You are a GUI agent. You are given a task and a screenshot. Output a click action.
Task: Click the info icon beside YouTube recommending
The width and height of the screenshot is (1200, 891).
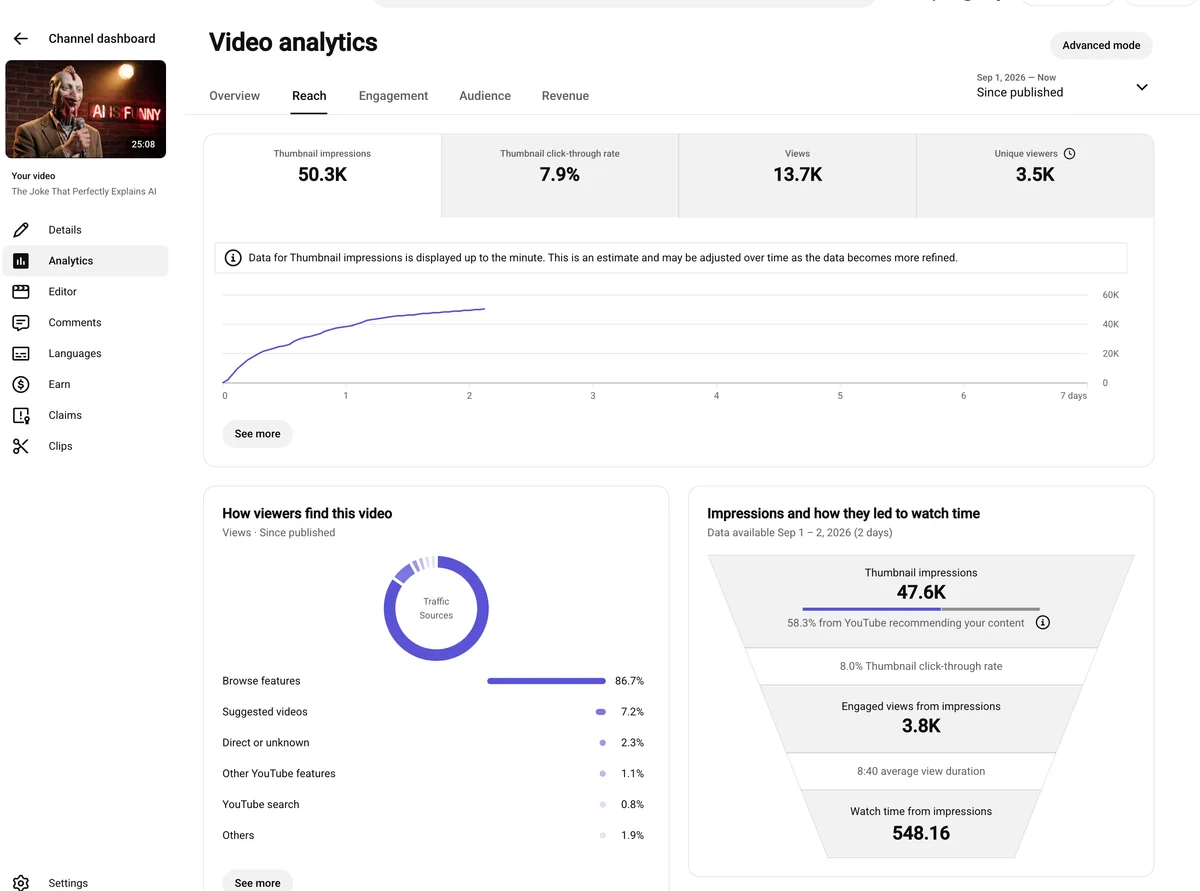pos(1043,623)
